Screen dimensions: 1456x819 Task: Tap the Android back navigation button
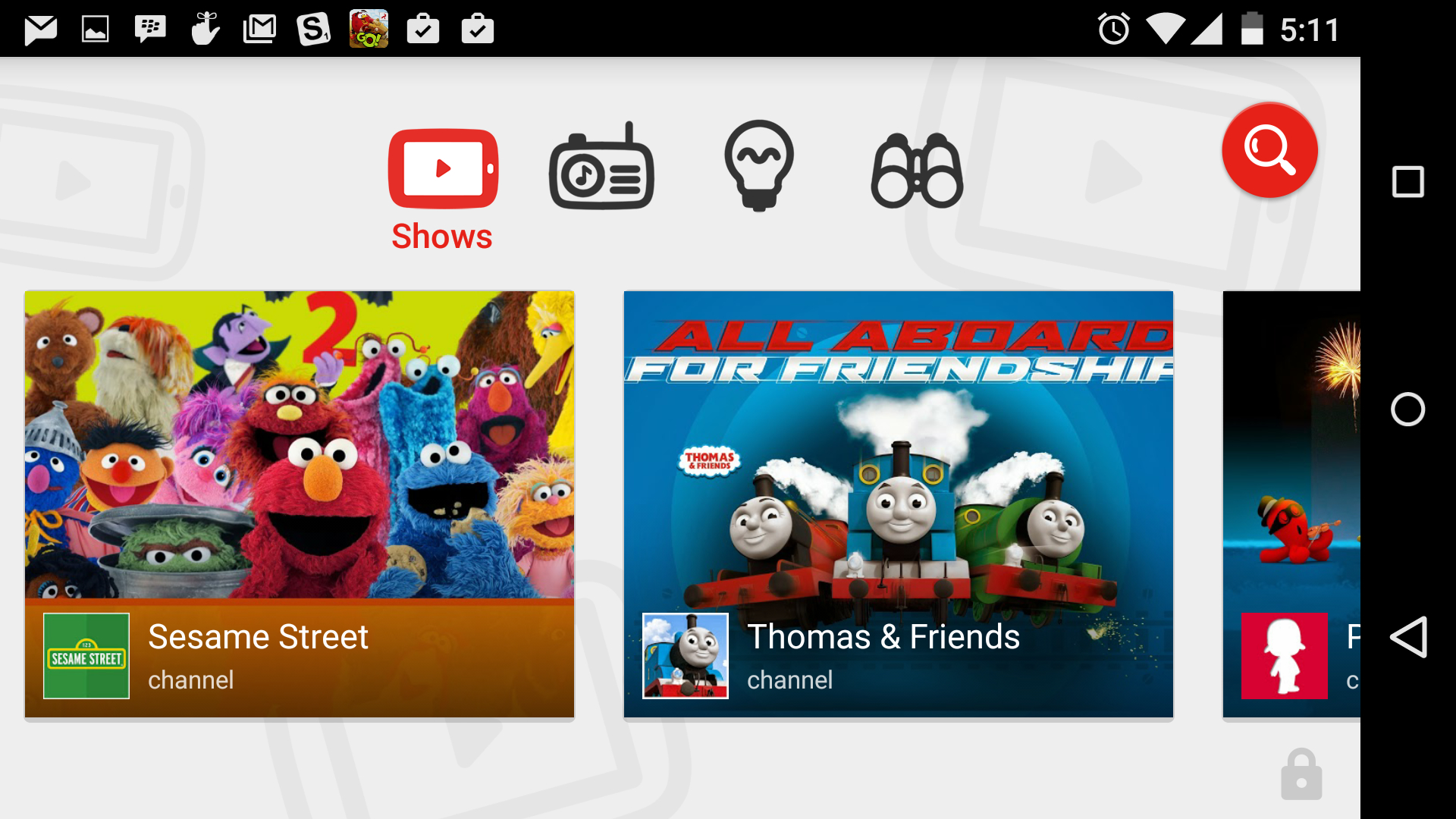click(1408, 637)
